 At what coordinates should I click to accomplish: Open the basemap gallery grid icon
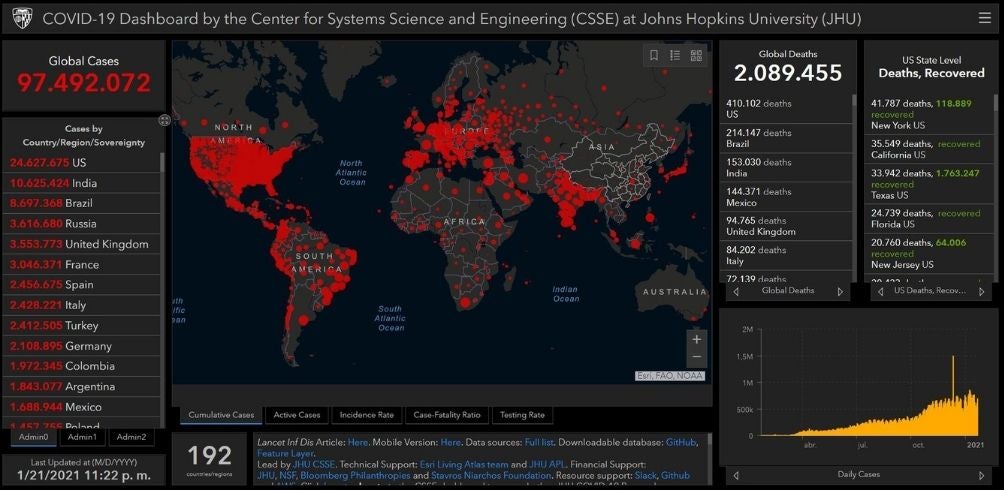pyautogui.click(x=696, y=55)
